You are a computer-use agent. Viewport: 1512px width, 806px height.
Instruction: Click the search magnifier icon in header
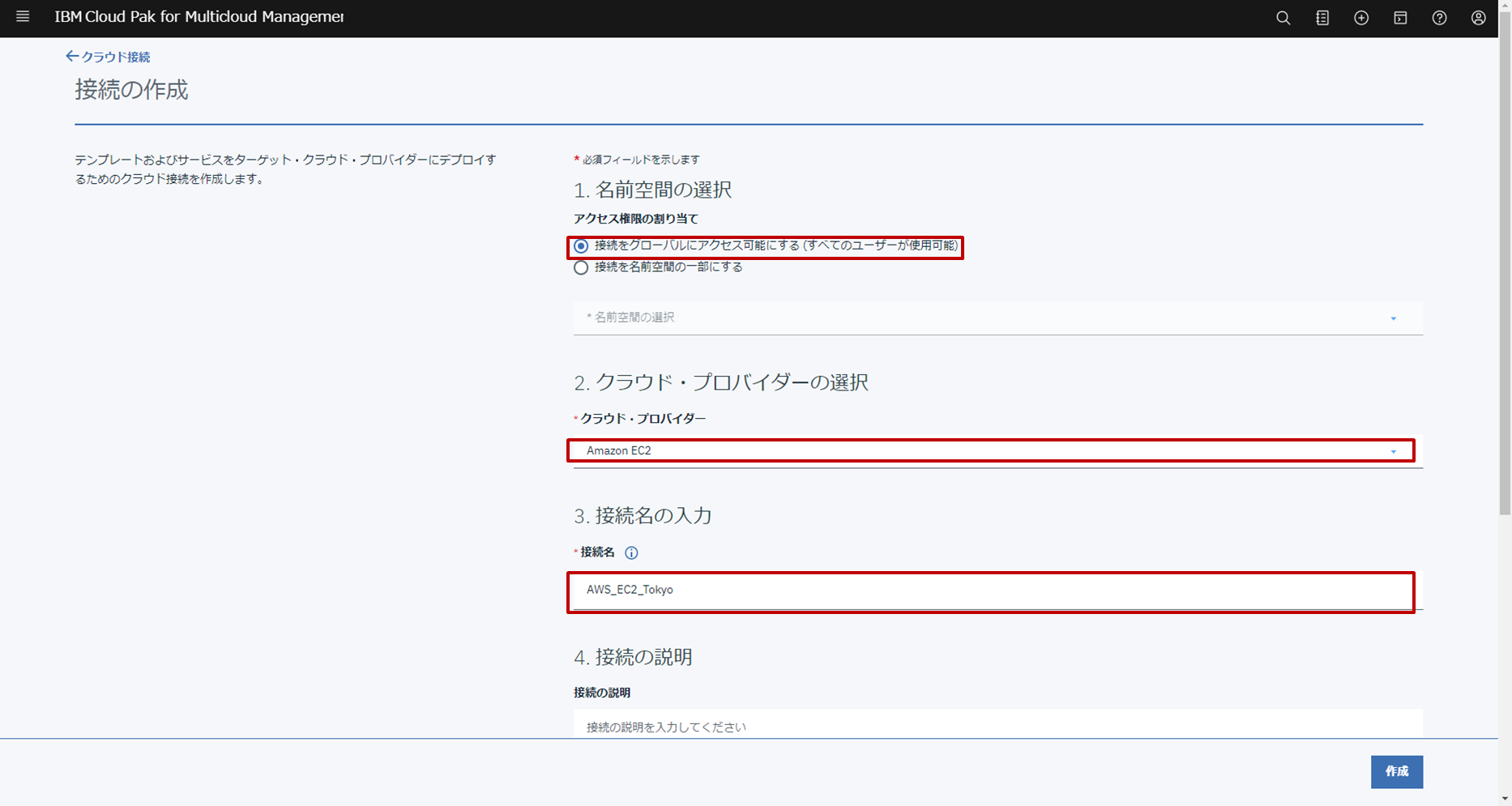1283,18
